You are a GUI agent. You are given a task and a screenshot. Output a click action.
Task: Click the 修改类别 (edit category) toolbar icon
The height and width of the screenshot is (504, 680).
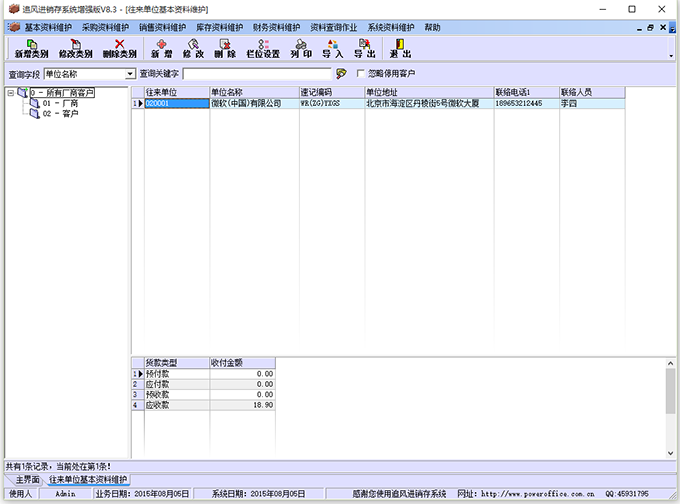[76, 47]
